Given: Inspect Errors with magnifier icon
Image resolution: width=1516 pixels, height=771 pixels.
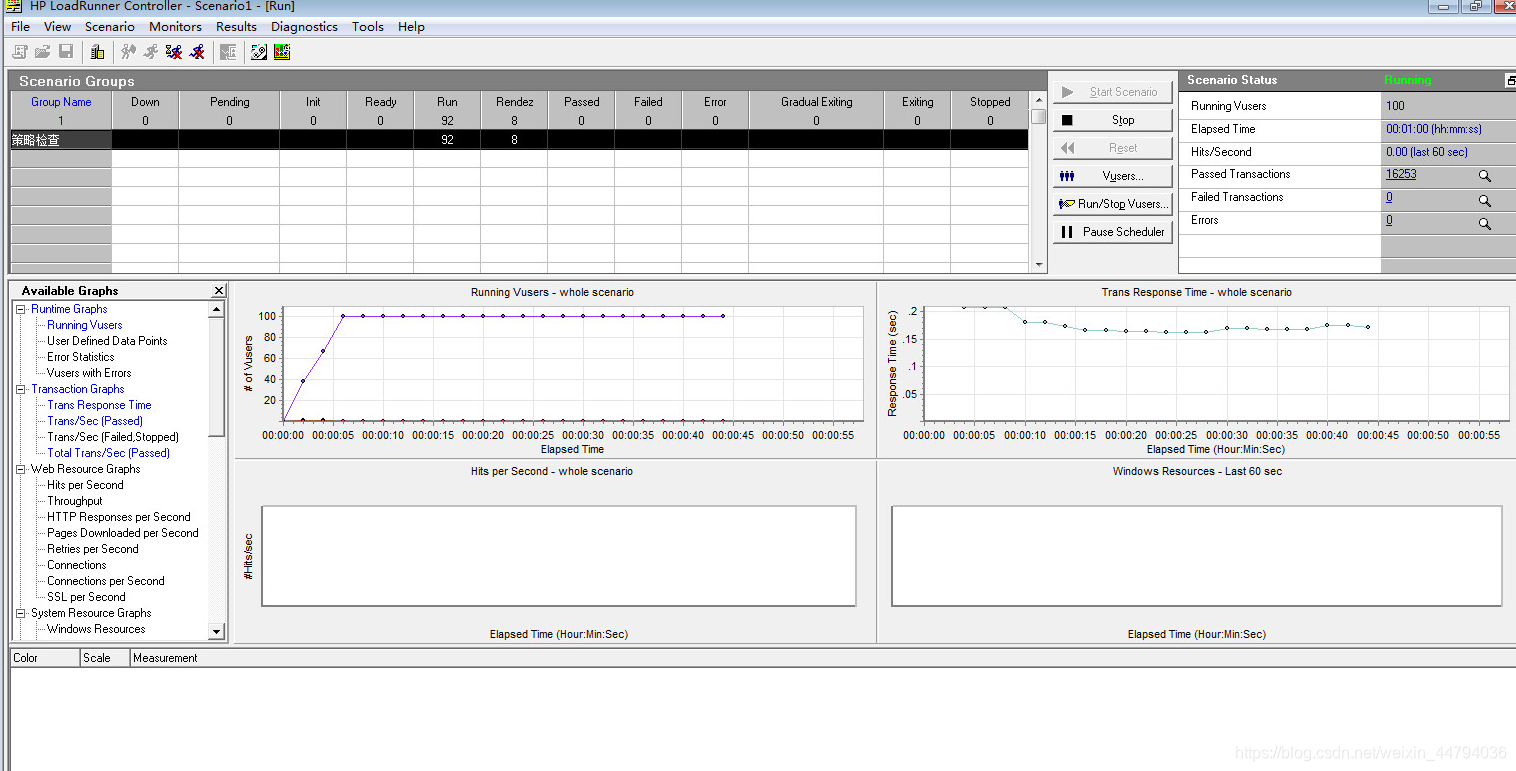Looking at the screenshot, I should click(x=1485, y=225).
